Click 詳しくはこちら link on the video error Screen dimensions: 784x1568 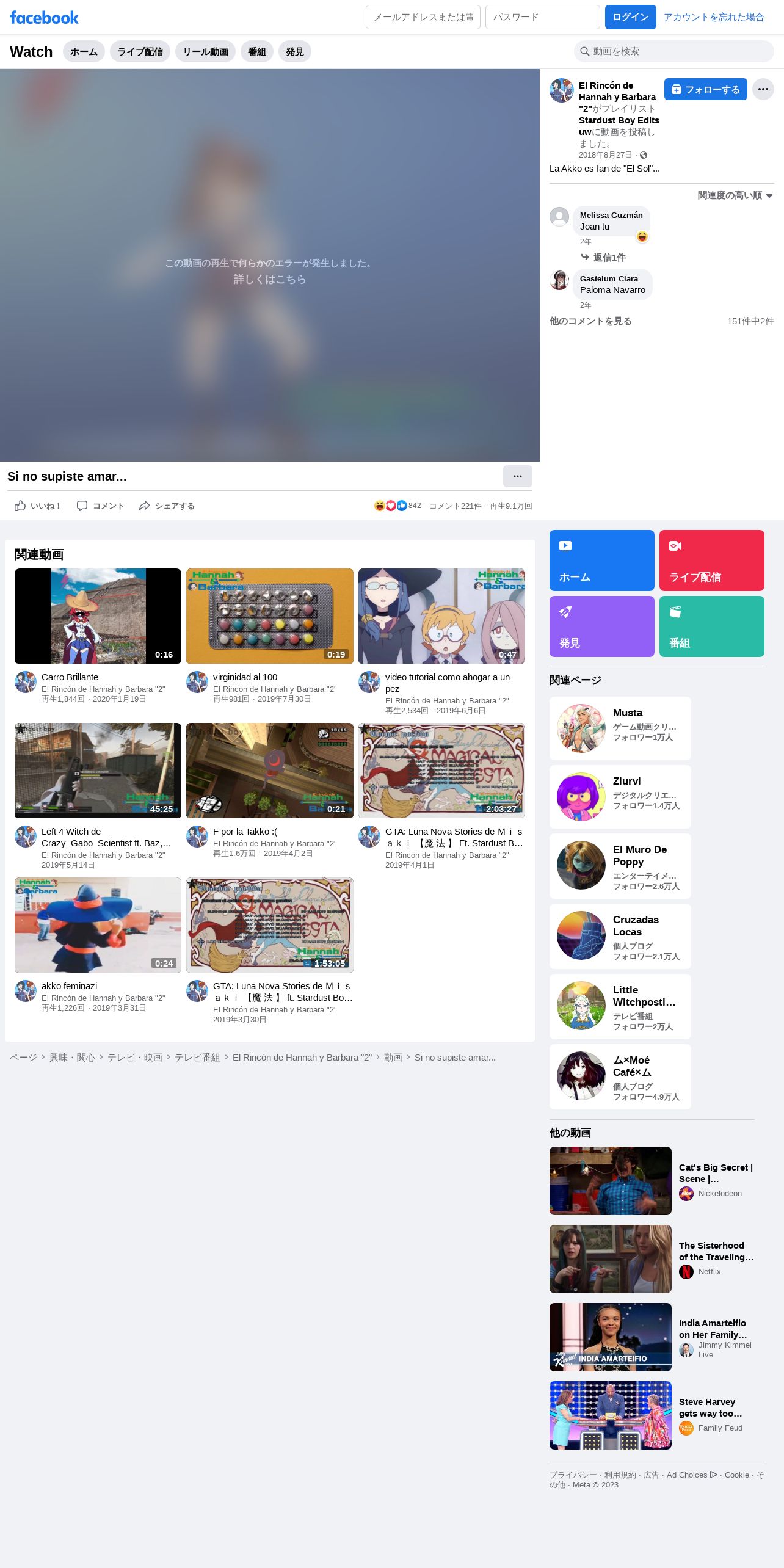269,279
